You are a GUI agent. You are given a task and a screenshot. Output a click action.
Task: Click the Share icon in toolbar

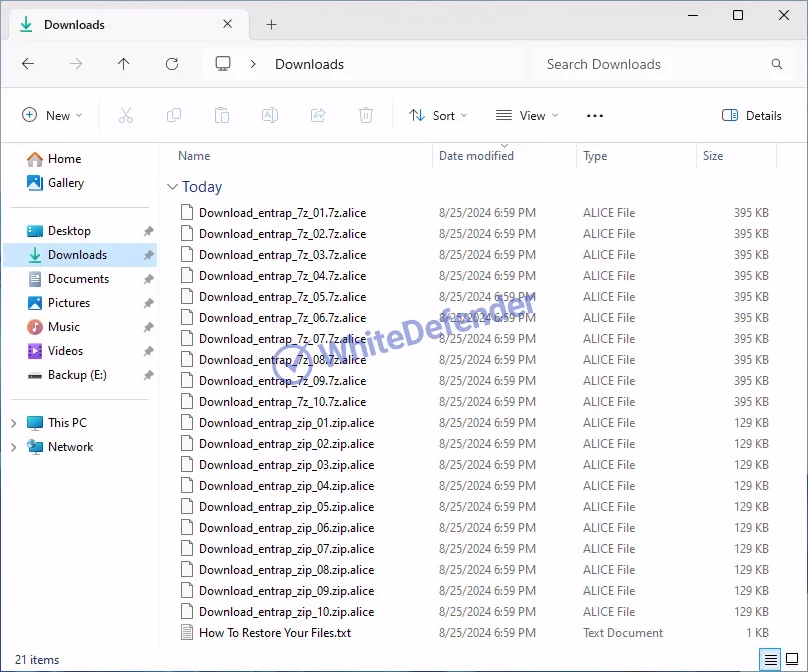click(x=318, y=116)
